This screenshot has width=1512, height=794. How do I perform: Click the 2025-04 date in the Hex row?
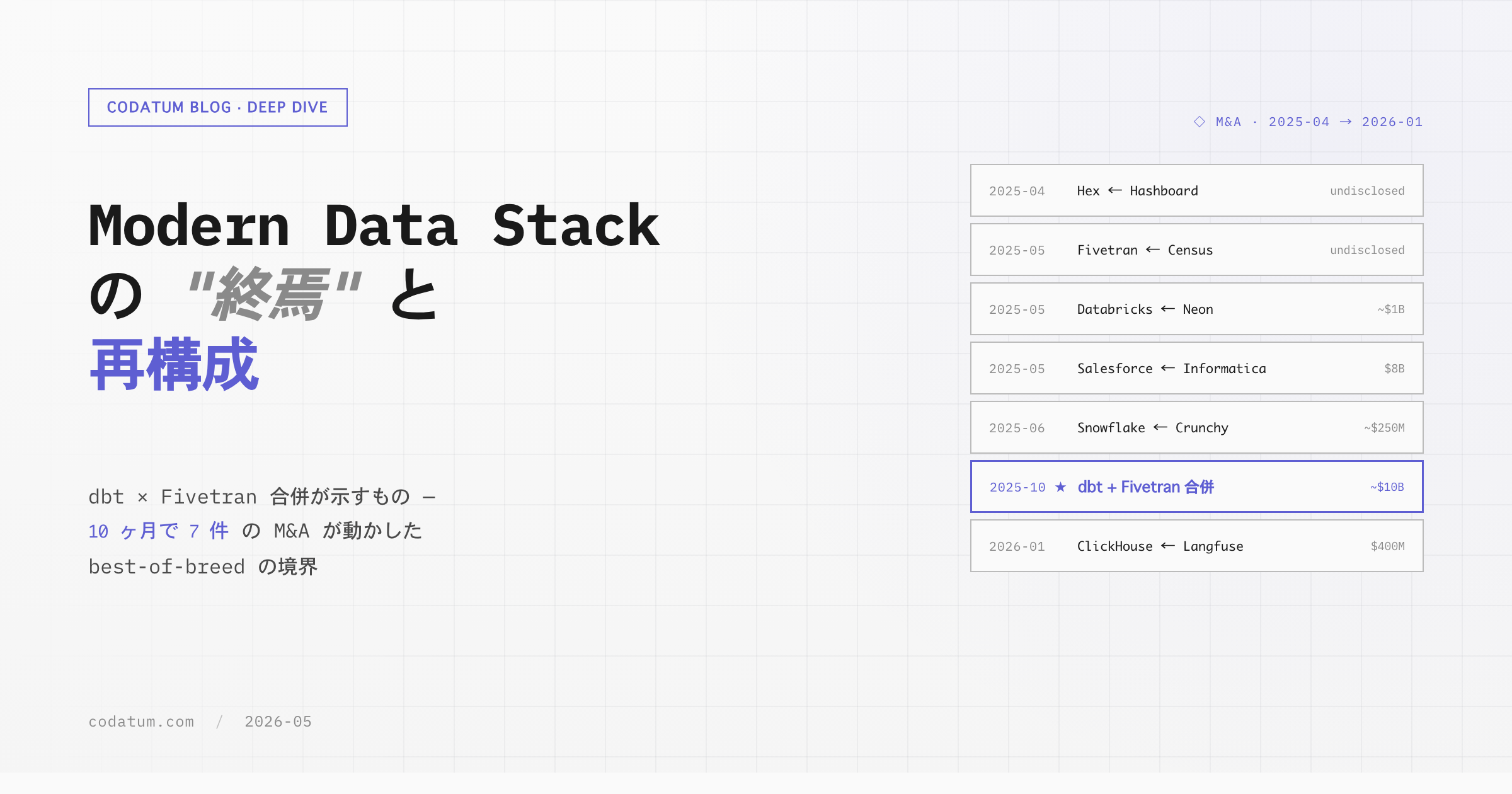1017,191
